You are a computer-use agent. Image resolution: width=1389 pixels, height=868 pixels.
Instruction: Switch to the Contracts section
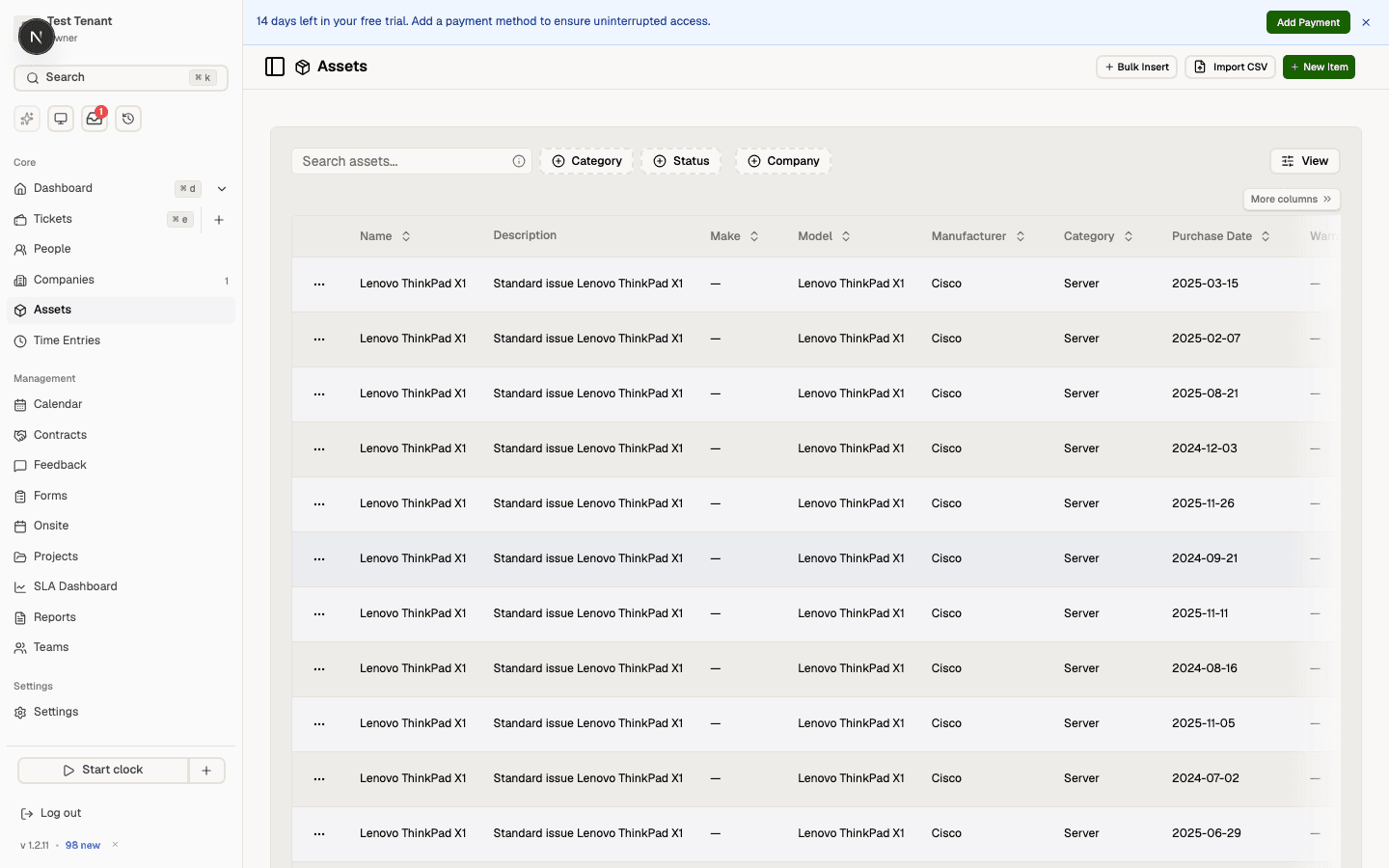pyautogui.click(x=61, y=435)
